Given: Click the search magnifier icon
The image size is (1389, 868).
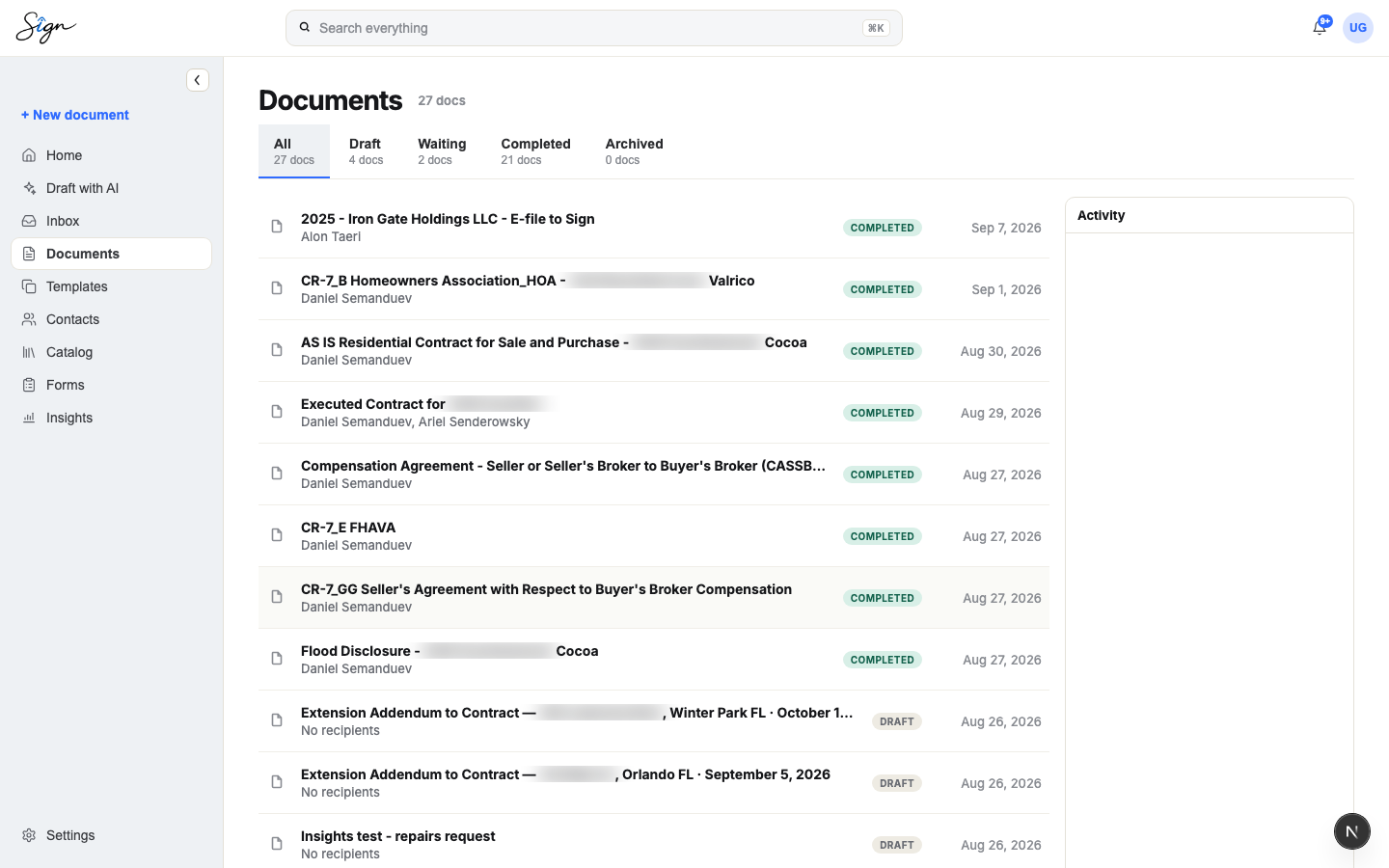Looking at the screenshot, I should point(305,28).
